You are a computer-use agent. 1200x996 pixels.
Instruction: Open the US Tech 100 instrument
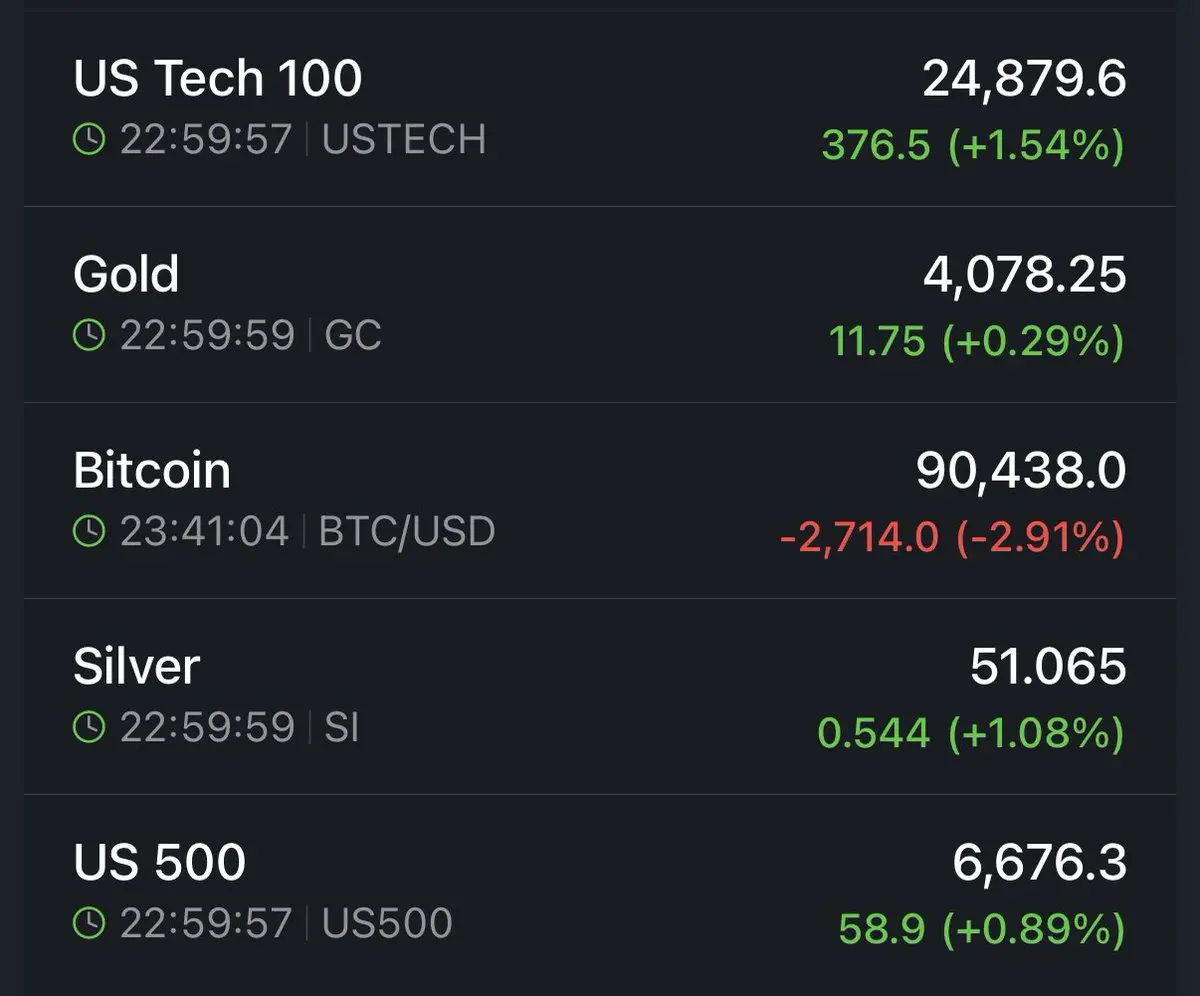(x=600, y=108)
